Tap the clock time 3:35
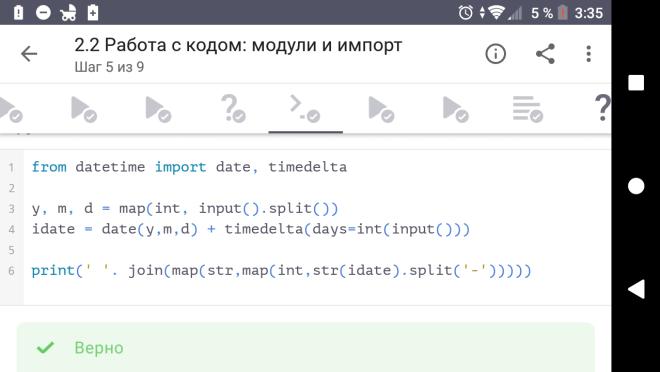This screenshot has height=372, width=660. (588, 13)
